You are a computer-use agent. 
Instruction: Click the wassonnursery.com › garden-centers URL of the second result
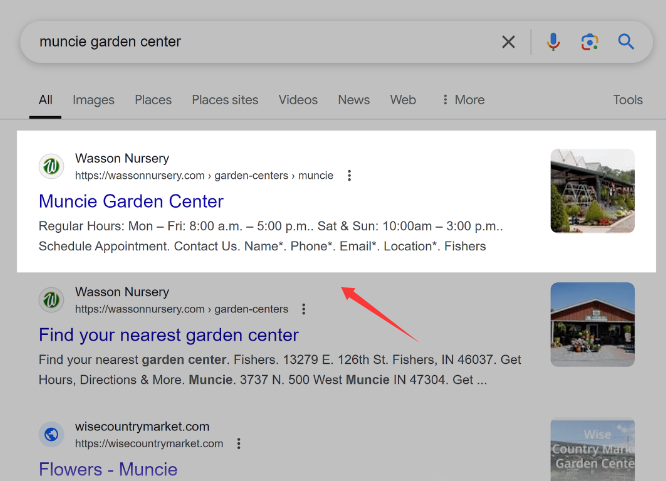click(x=182, y=309)
